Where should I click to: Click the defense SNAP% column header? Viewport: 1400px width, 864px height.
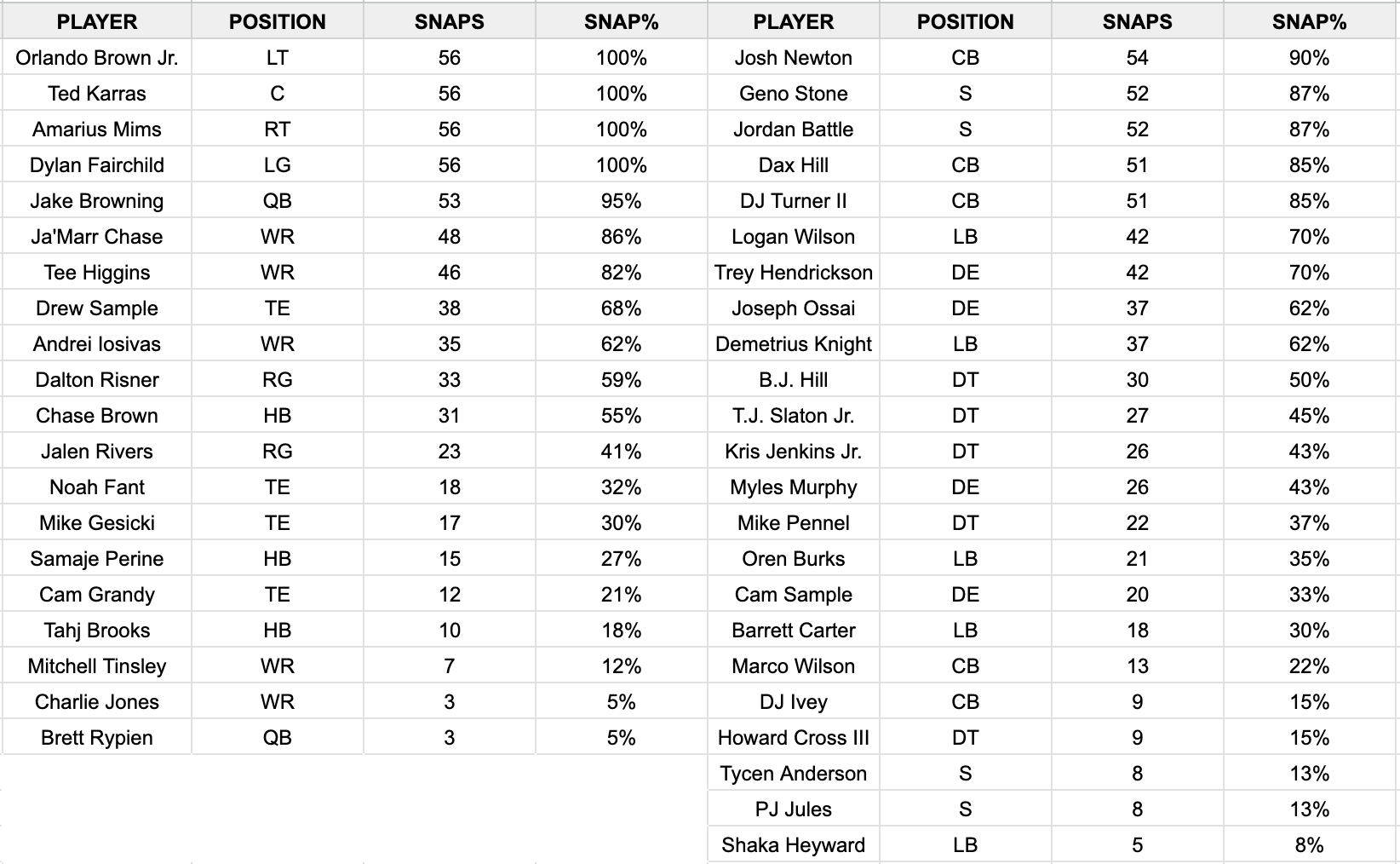[x=1309, y=22]
